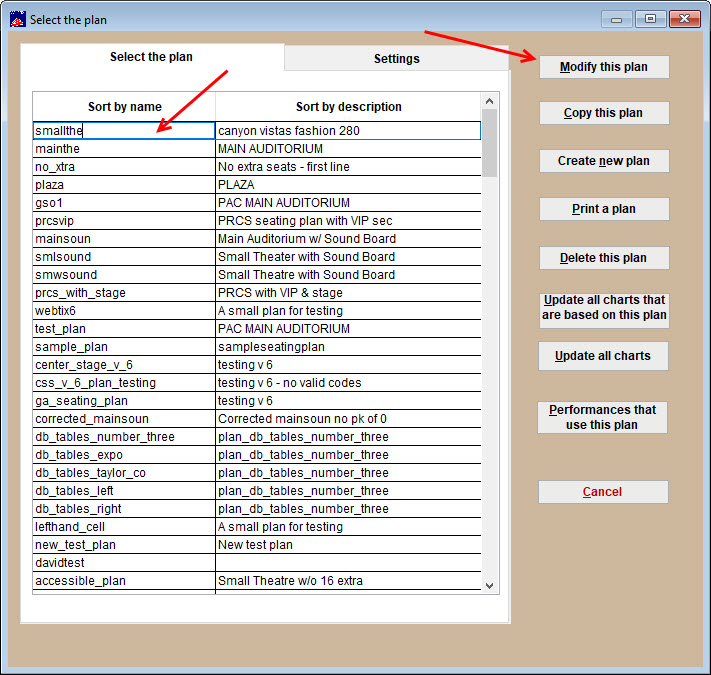The image size is (711, 675).
Task: Click the No extra seats - first line description
Action: (x=348, y=167)
